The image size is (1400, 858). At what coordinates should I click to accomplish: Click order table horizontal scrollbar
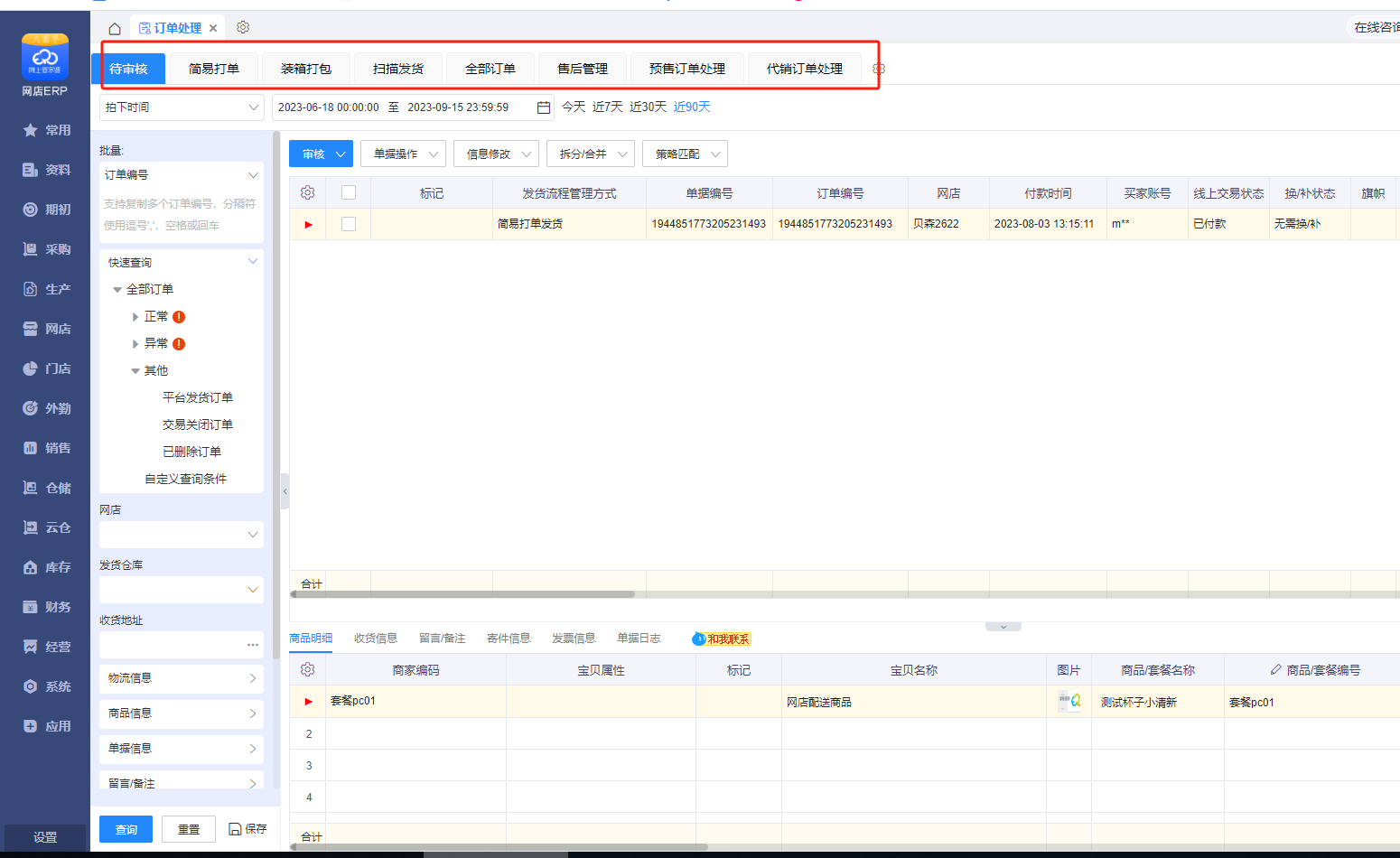(x=462, y=594)
